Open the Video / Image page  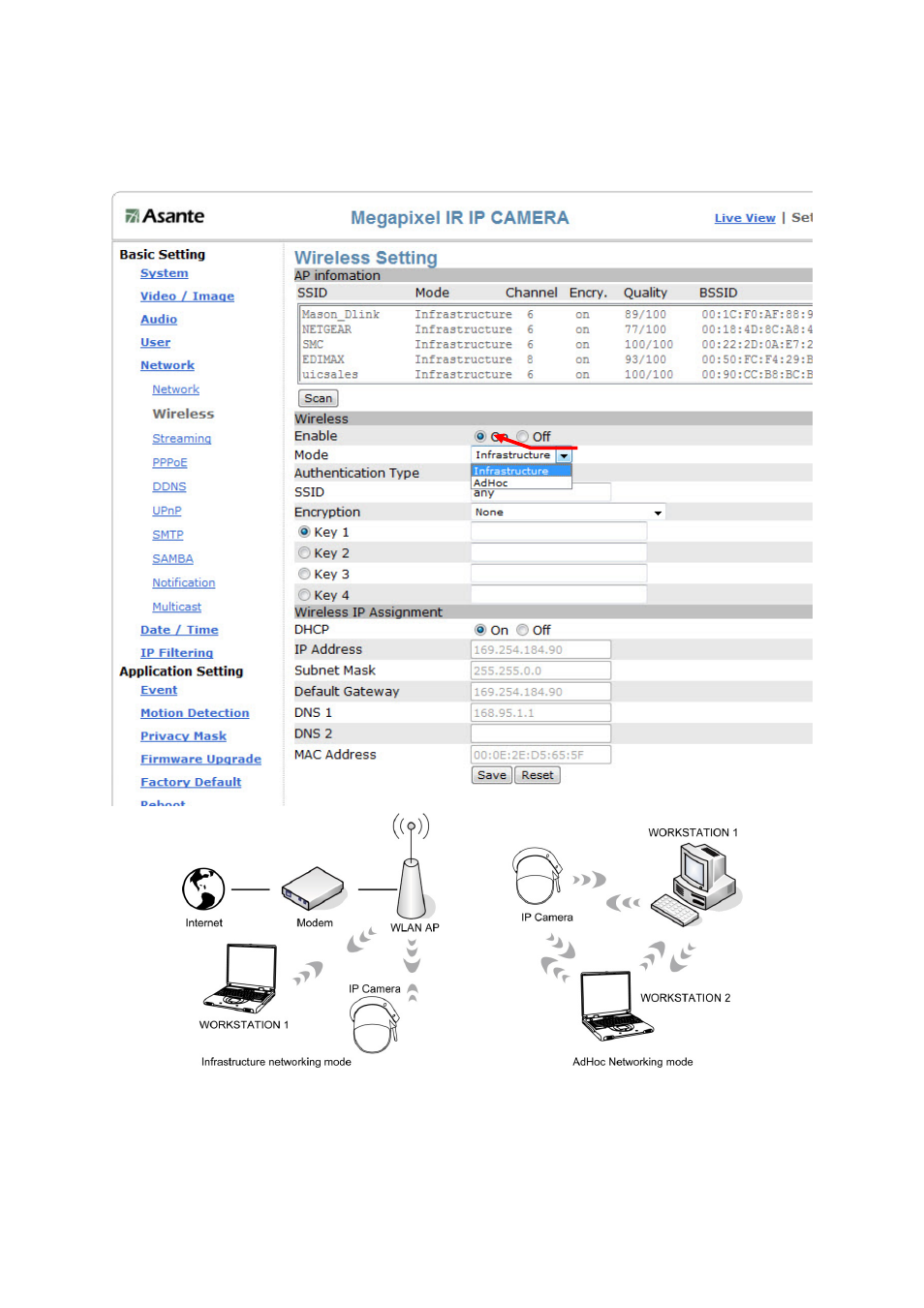[x=187, y=296]
